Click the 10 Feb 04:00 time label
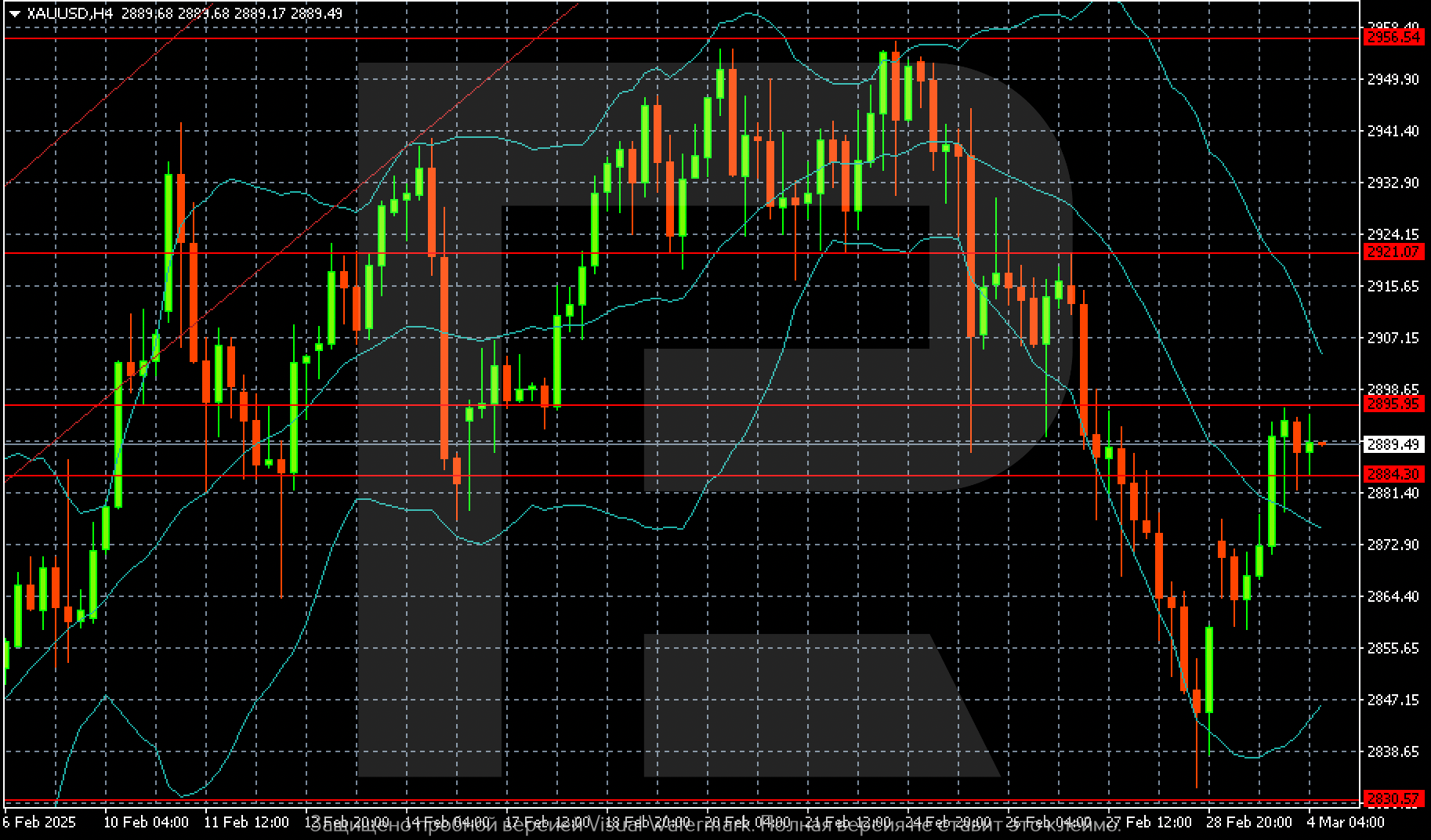This screenshot has height=840, width=1431. 146,822
